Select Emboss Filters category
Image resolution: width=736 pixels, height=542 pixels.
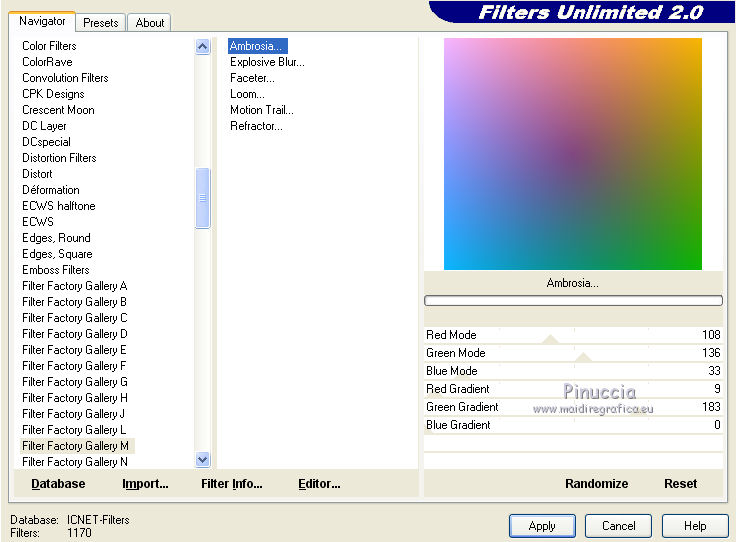[56, 270]
